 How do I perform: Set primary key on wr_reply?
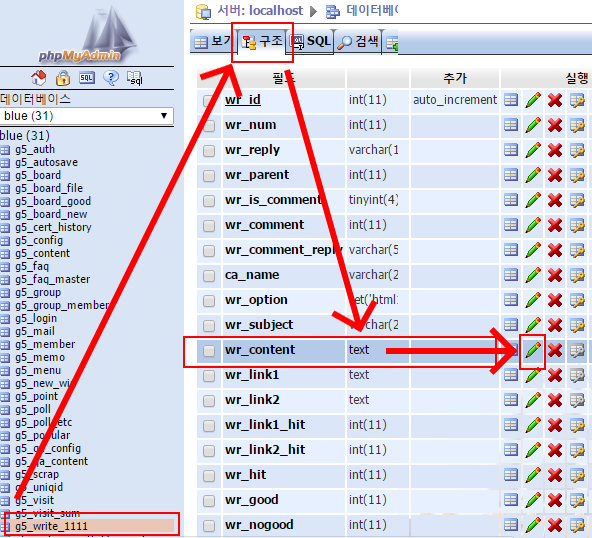point(577,151)
